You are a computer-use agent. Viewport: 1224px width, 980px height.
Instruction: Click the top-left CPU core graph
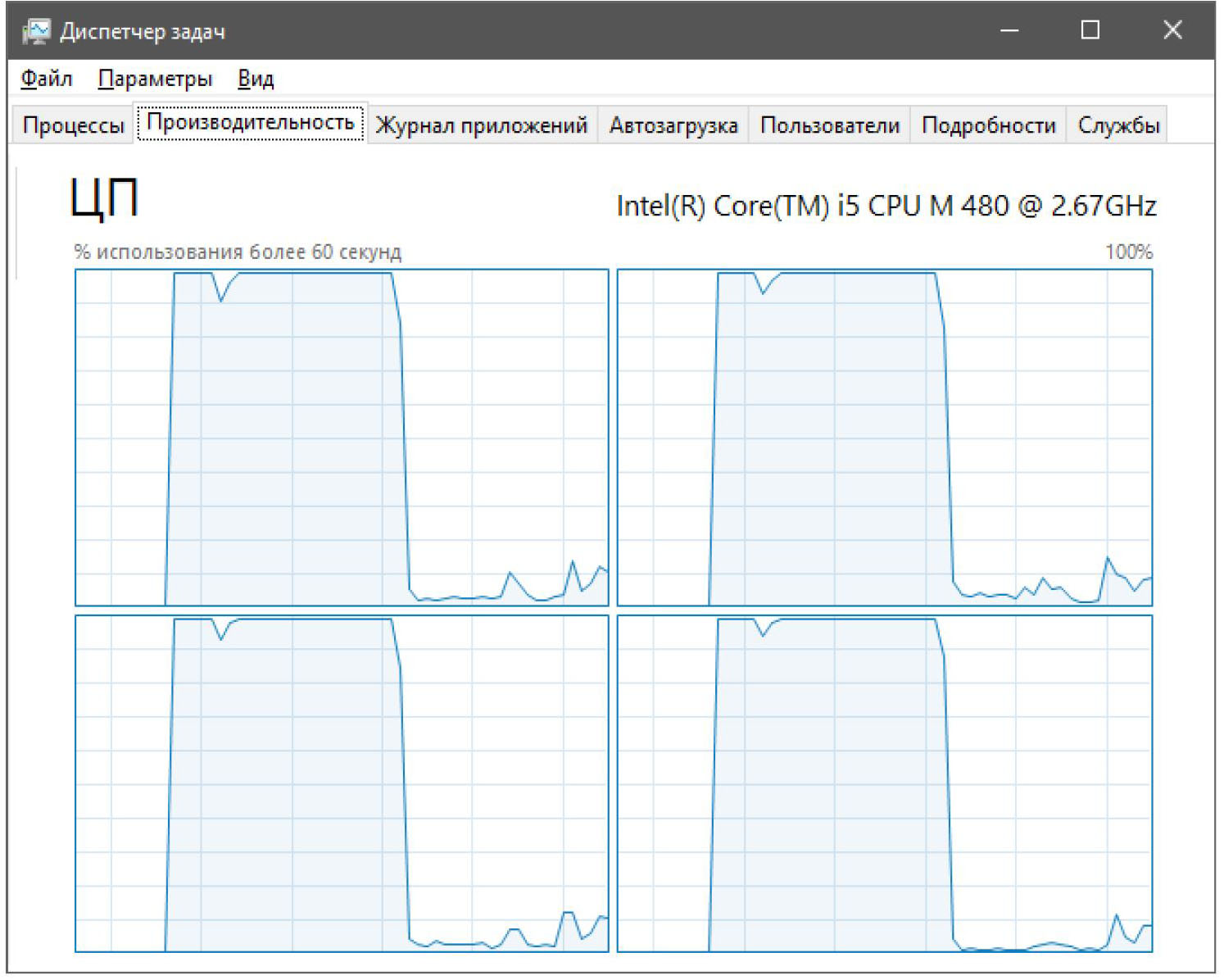[342, 438]
